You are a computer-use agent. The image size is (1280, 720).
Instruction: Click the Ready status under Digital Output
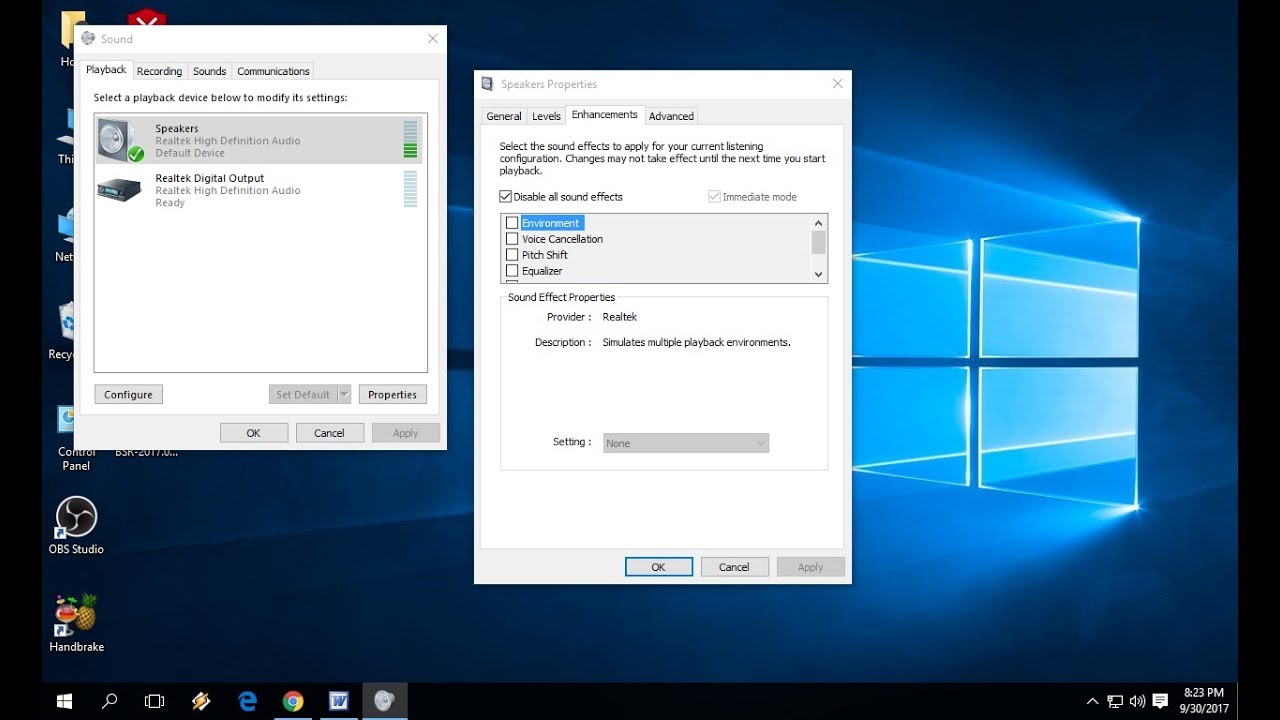click(x=170, y=203)
